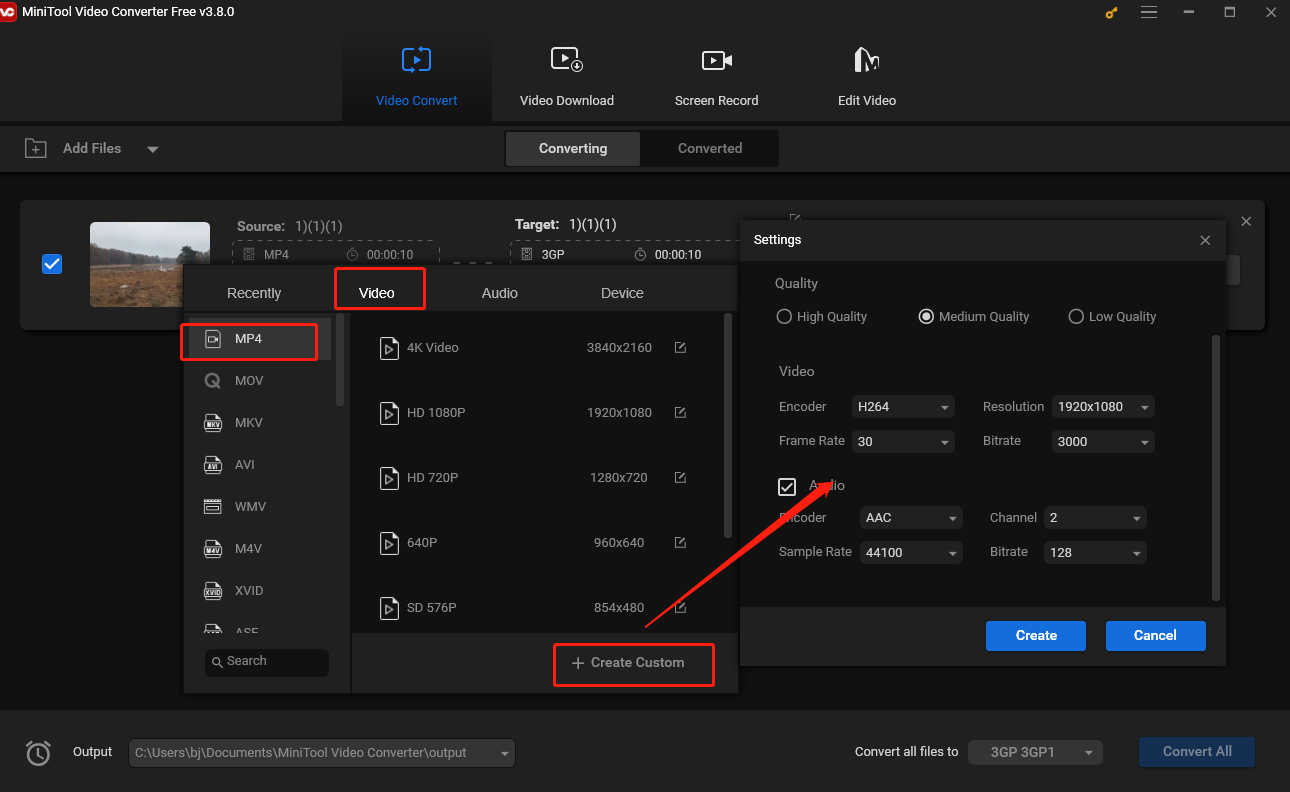Open the Sample Rate 44100 dropdown

click(911, 552)
